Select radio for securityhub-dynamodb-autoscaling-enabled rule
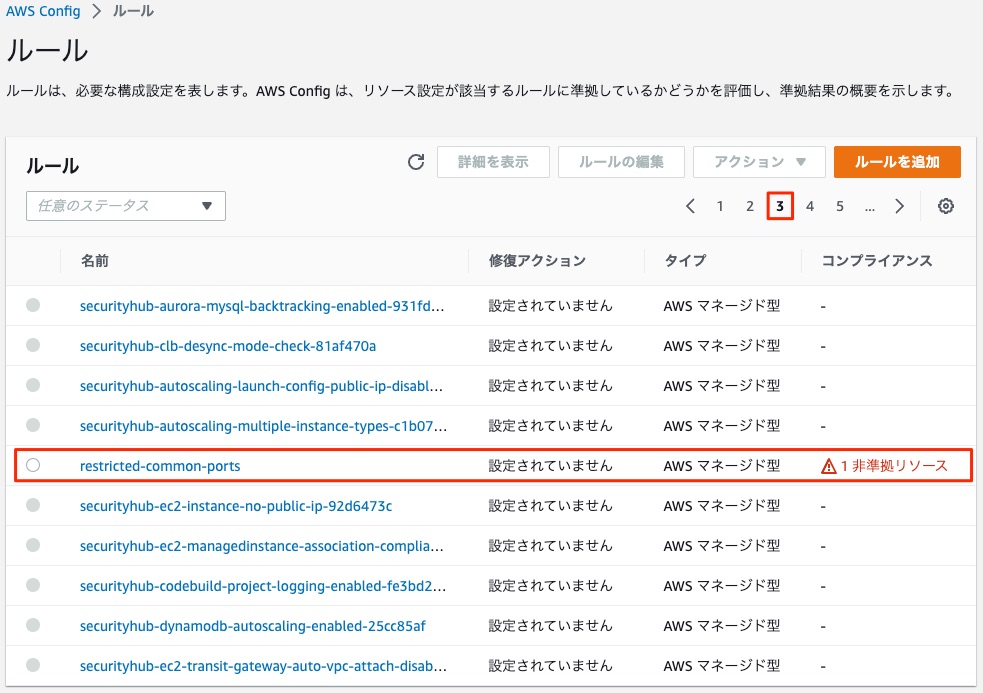This screenshot has width=983, height=693. 33,625
